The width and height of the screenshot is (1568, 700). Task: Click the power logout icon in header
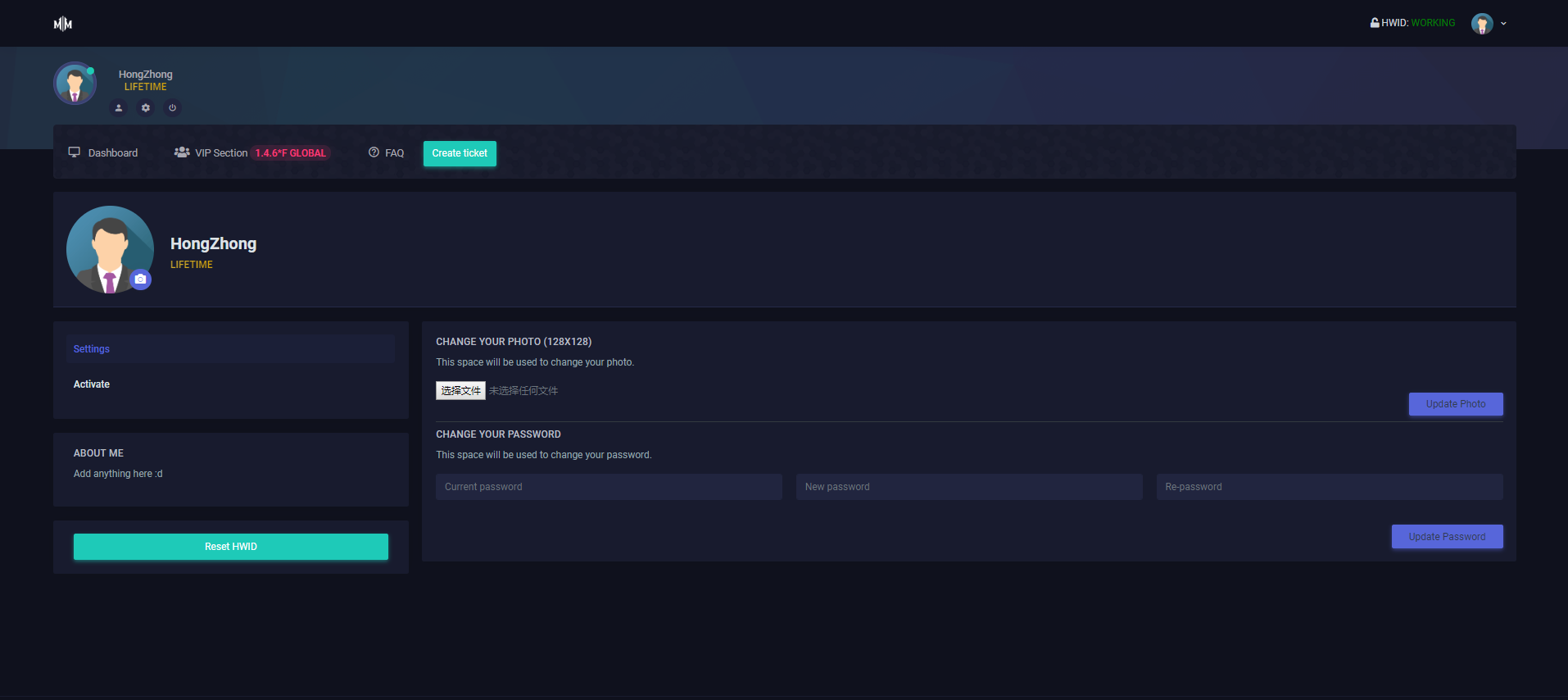172,107
